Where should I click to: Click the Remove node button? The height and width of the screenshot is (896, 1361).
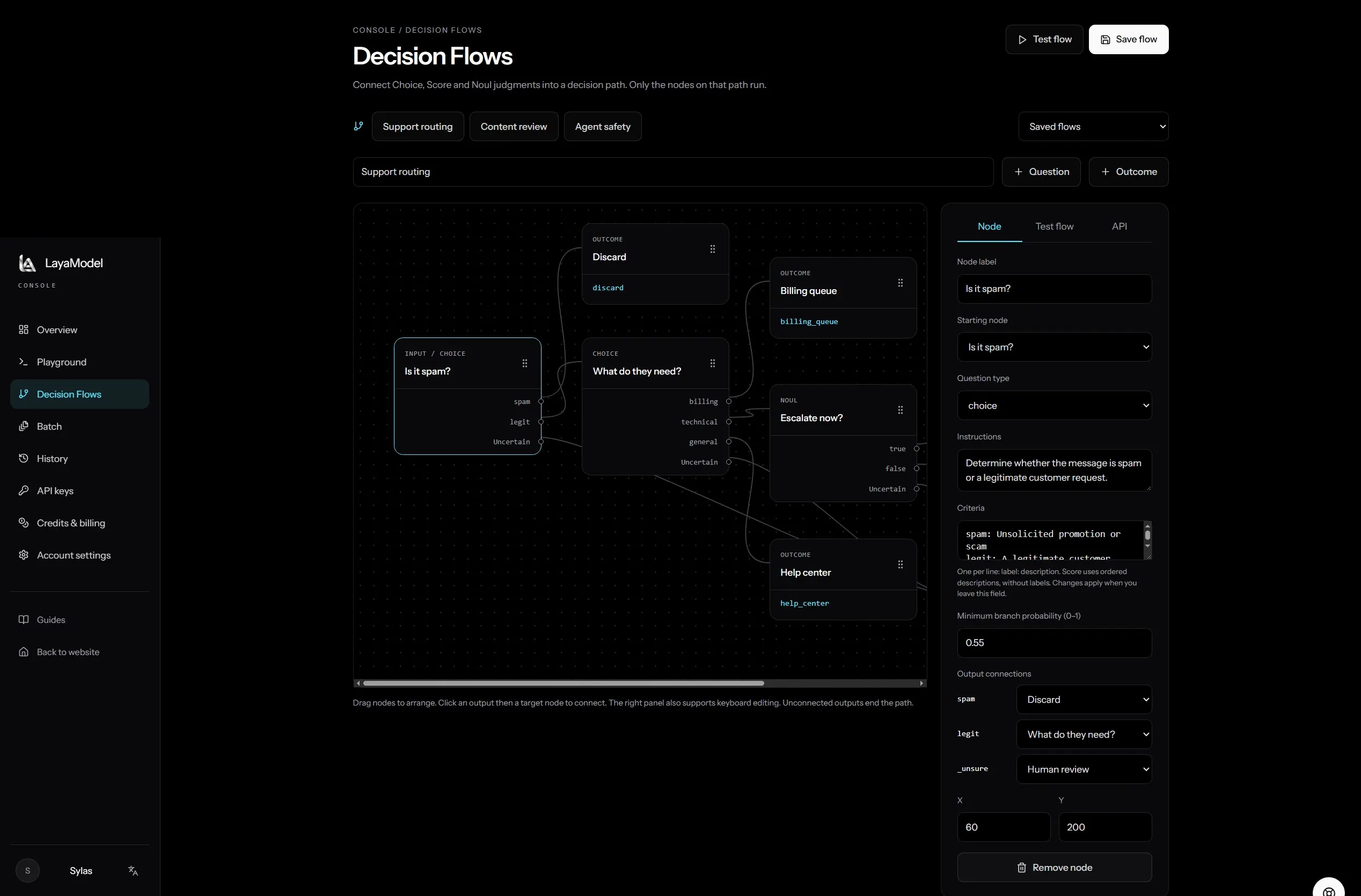(x=1054, y=868)
